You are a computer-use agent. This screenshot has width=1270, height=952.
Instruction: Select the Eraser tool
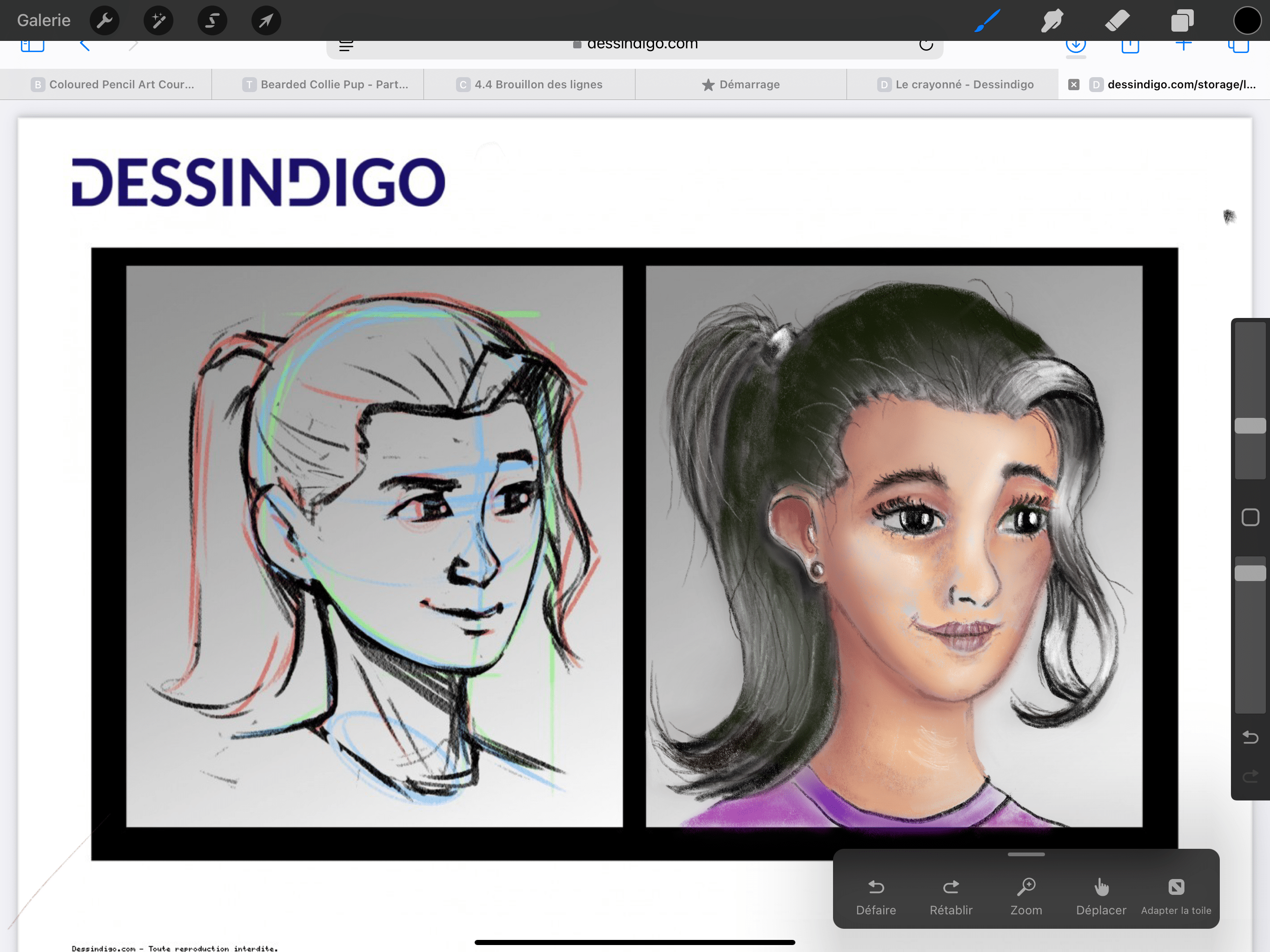(1117, 21)
